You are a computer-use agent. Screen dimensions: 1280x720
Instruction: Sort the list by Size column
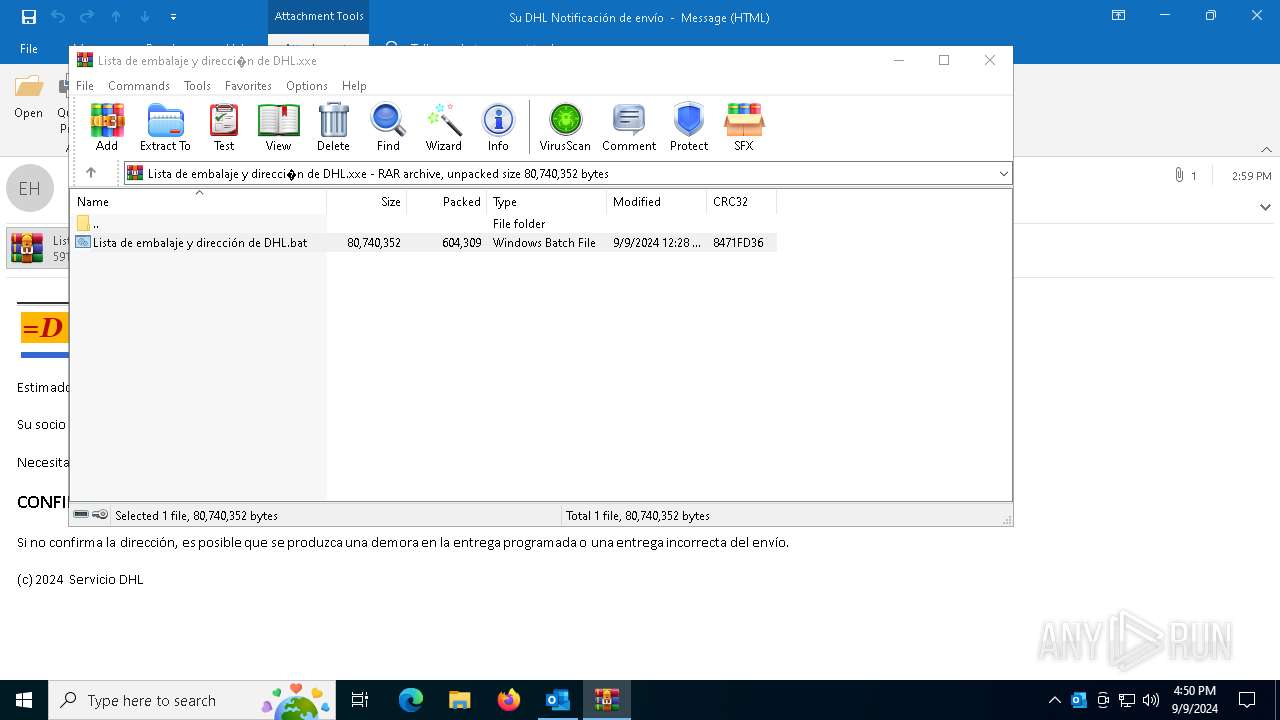pyautogui.click(x=367, y=201)
